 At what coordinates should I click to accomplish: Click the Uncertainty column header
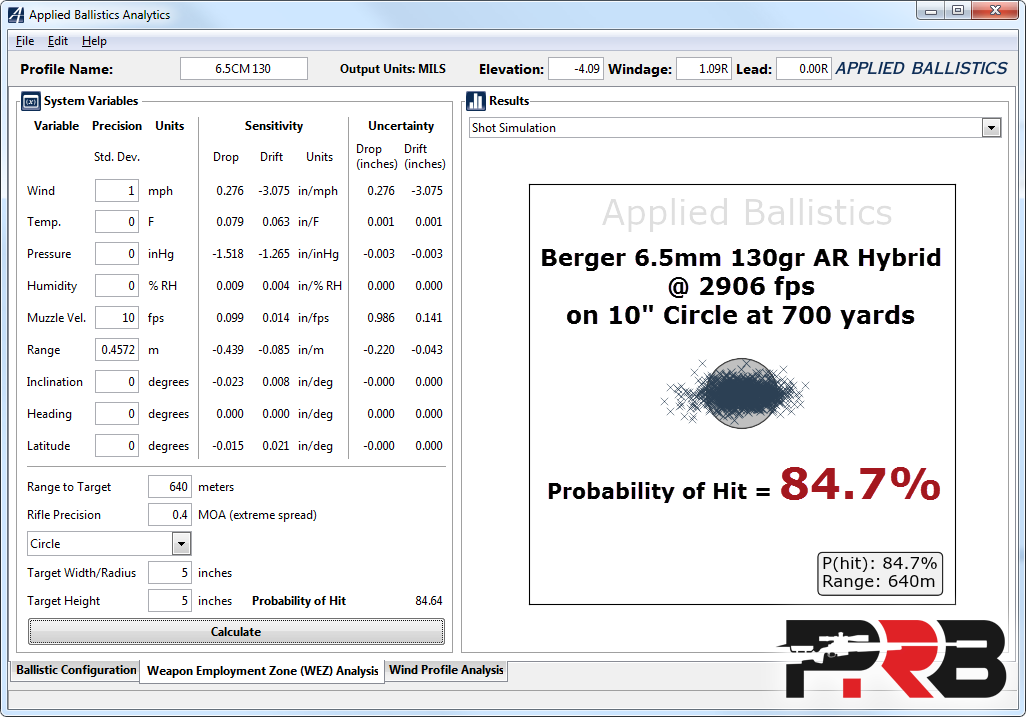tap(401, 126)
